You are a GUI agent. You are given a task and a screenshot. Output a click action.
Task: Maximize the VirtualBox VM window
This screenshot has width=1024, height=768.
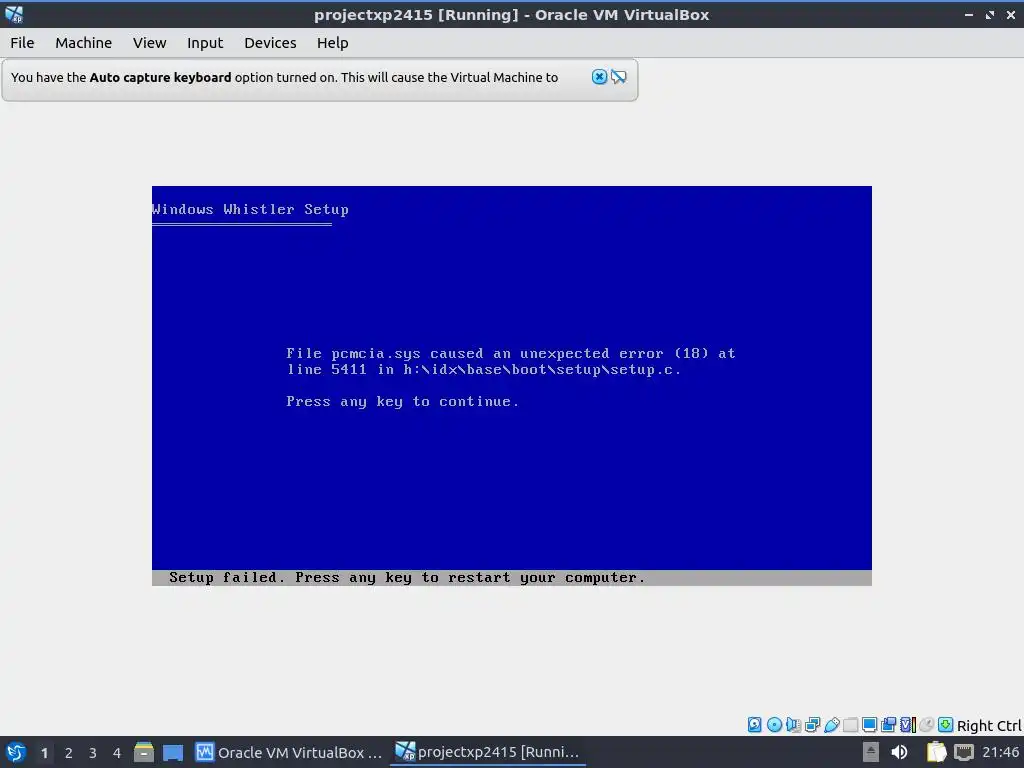pyautogui.click(x=990, y=14)
